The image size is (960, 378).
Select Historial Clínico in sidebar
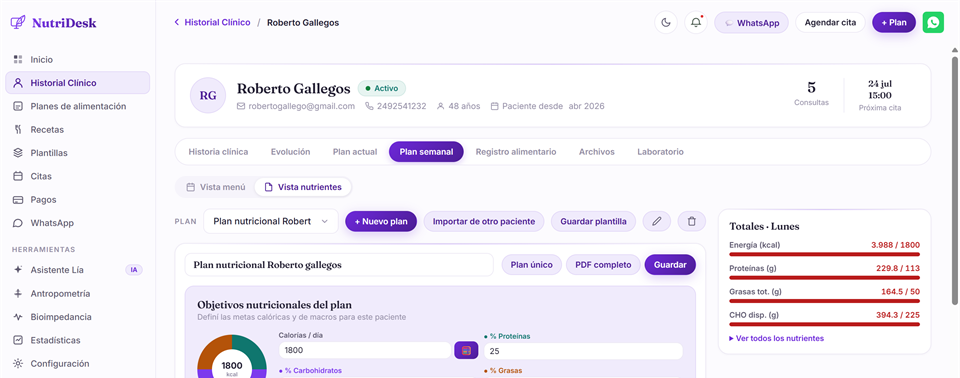coord(77,83)
